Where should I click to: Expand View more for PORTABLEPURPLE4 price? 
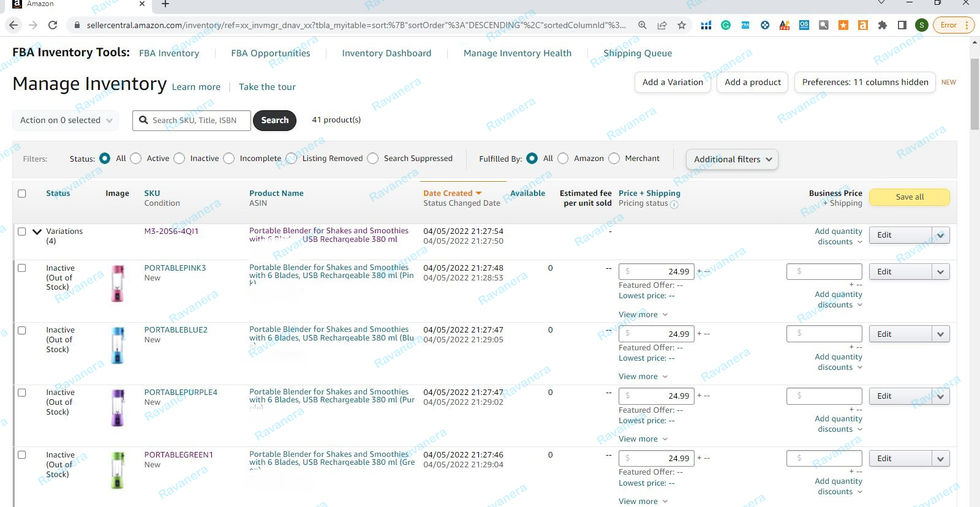(643, 439)
